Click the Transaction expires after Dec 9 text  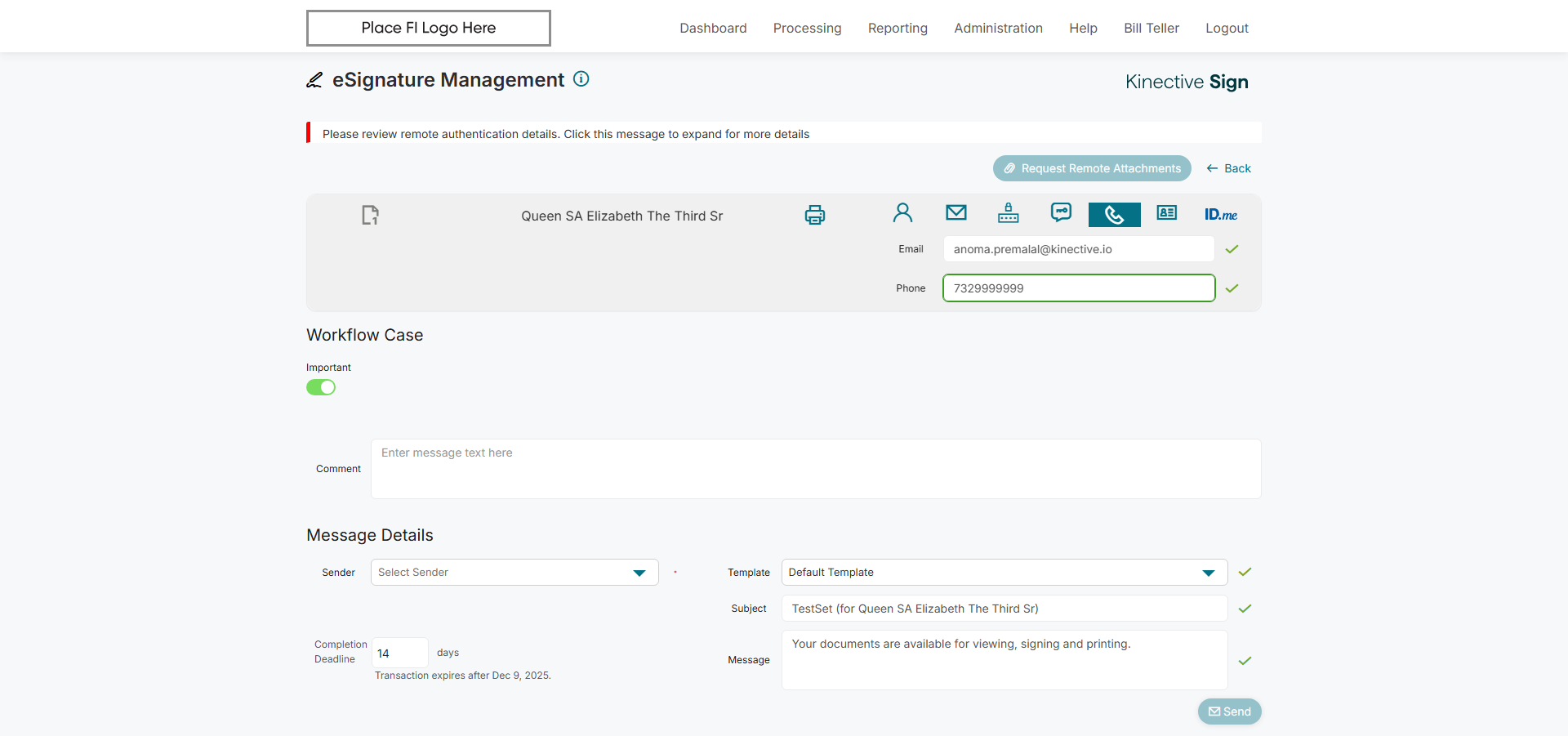[463, 676]
